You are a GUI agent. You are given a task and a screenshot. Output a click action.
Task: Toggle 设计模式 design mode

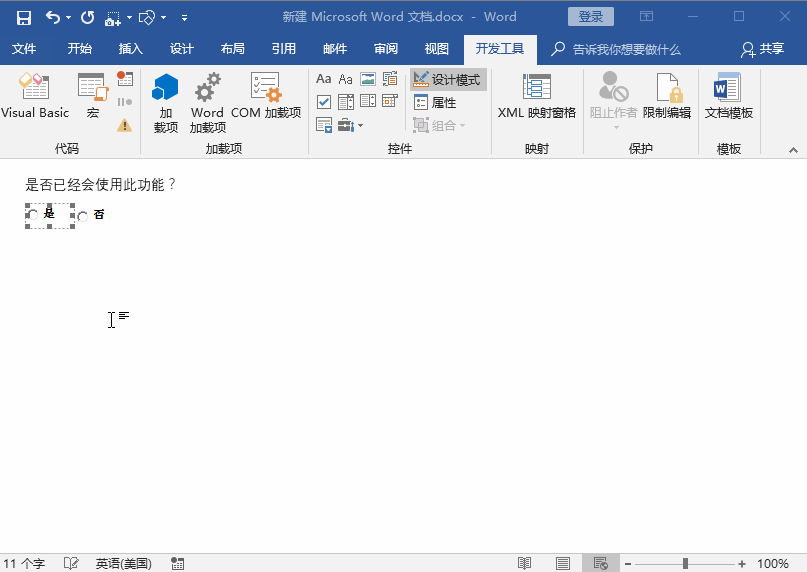click(x=447, y=80)
